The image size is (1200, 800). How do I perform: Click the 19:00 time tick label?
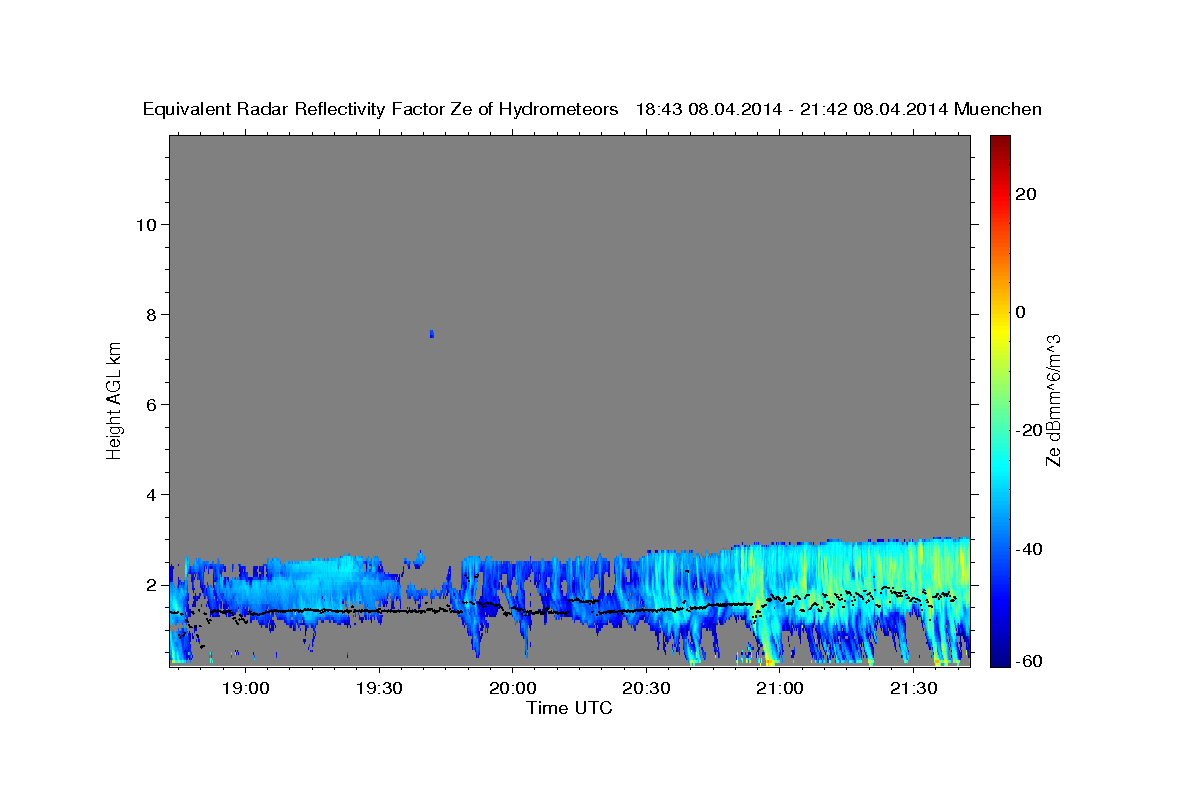click(245, 689)
